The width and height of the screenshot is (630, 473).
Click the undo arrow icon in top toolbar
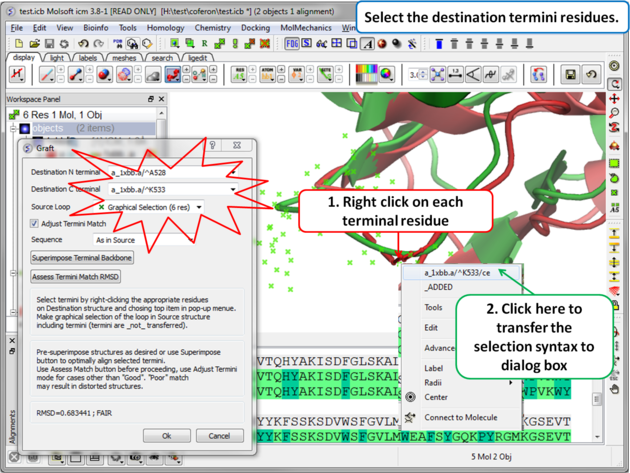[x=84, y=44]
